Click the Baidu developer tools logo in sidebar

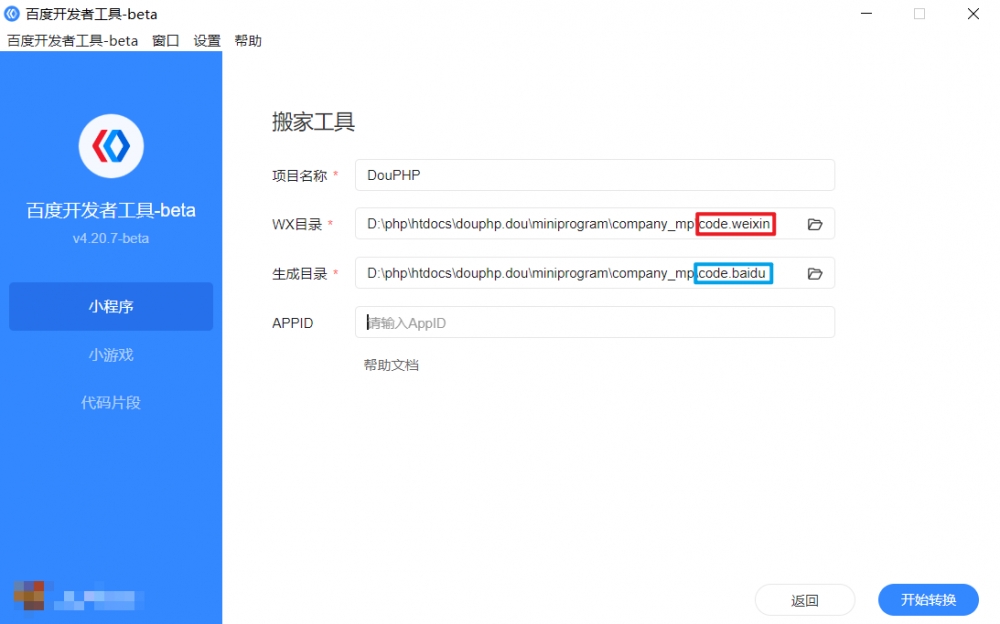tap(111, 146)
